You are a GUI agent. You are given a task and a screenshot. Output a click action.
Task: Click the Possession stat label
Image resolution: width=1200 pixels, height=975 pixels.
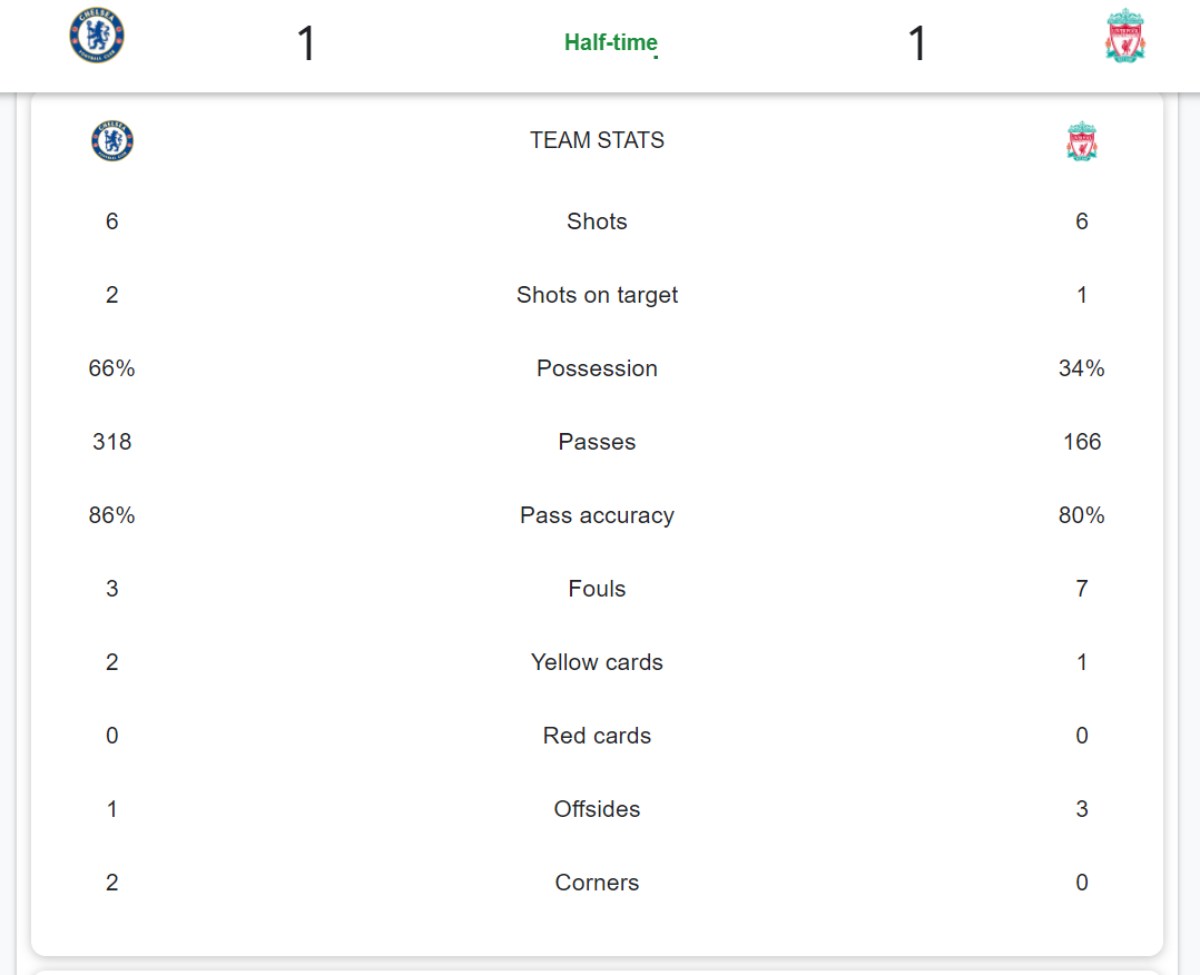point(597,368)
